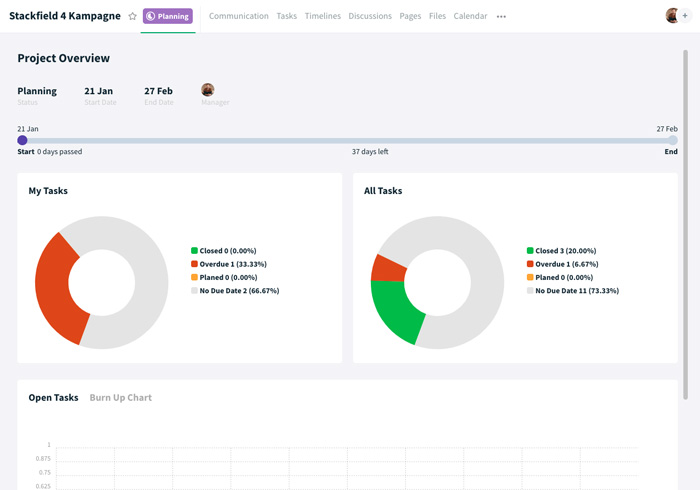Click the Project Overview heading
This screenshot has height=490, width=700.
pyautogui.click(x=63, y=58)
